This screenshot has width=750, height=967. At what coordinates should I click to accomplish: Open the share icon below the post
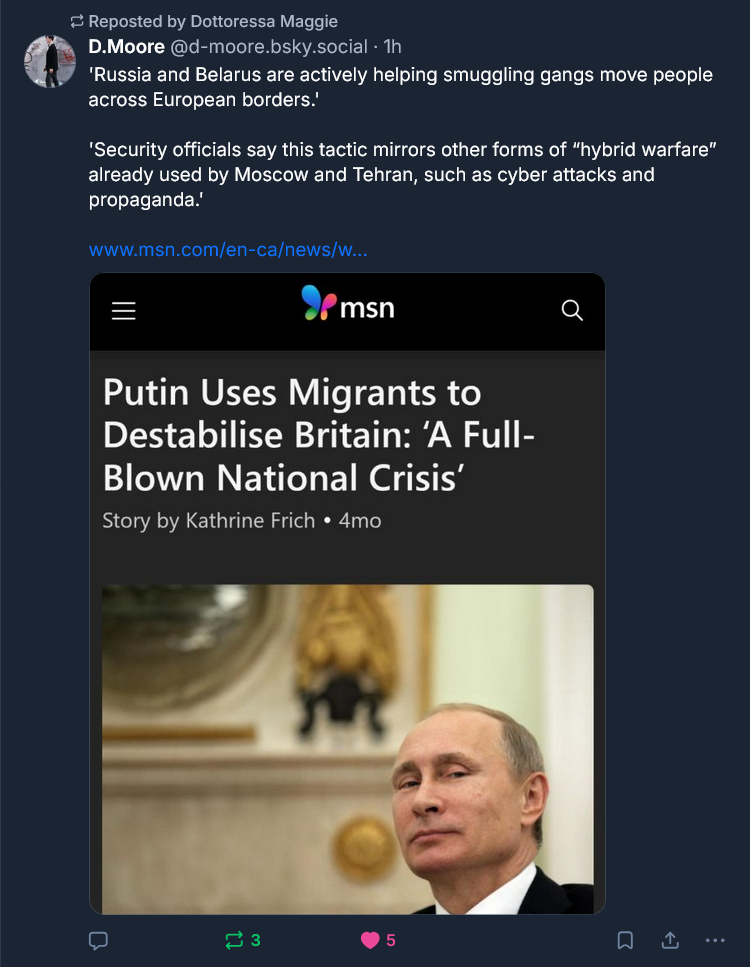[670, 940]
